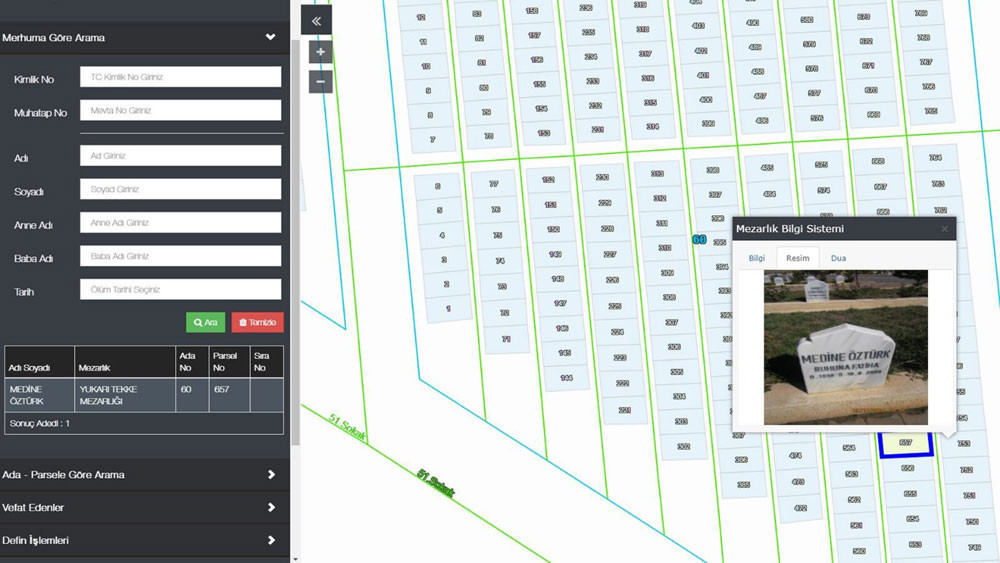Expand the Defin İşlemleri section
Image resolution: width=1000 pixels, height=563 pixels.
(x=270, y=540)
